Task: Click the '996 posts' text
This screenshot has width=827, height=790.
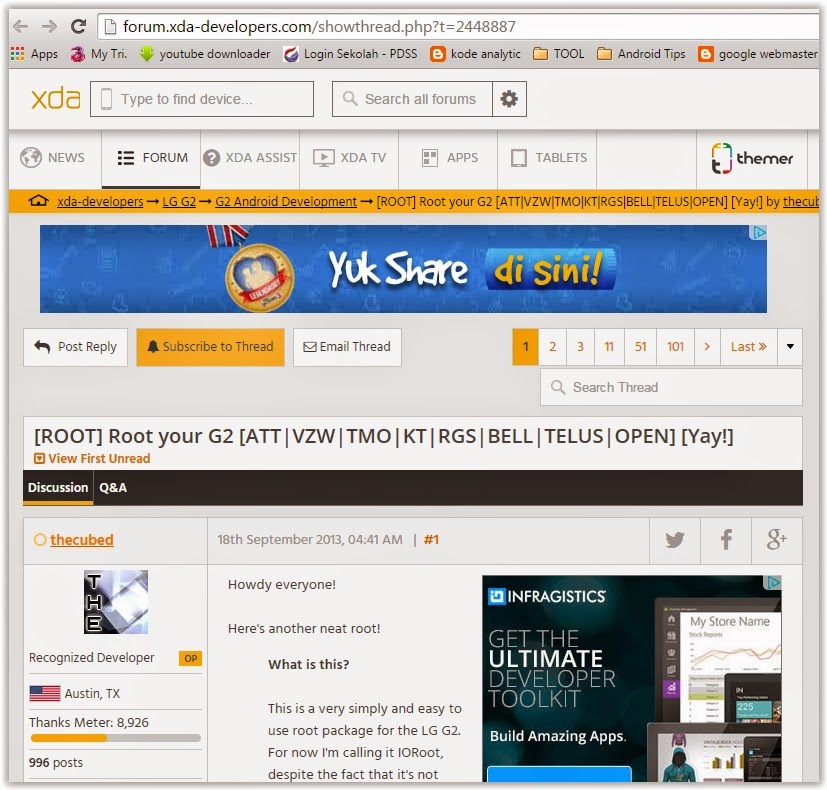Action: click(56, 763)
